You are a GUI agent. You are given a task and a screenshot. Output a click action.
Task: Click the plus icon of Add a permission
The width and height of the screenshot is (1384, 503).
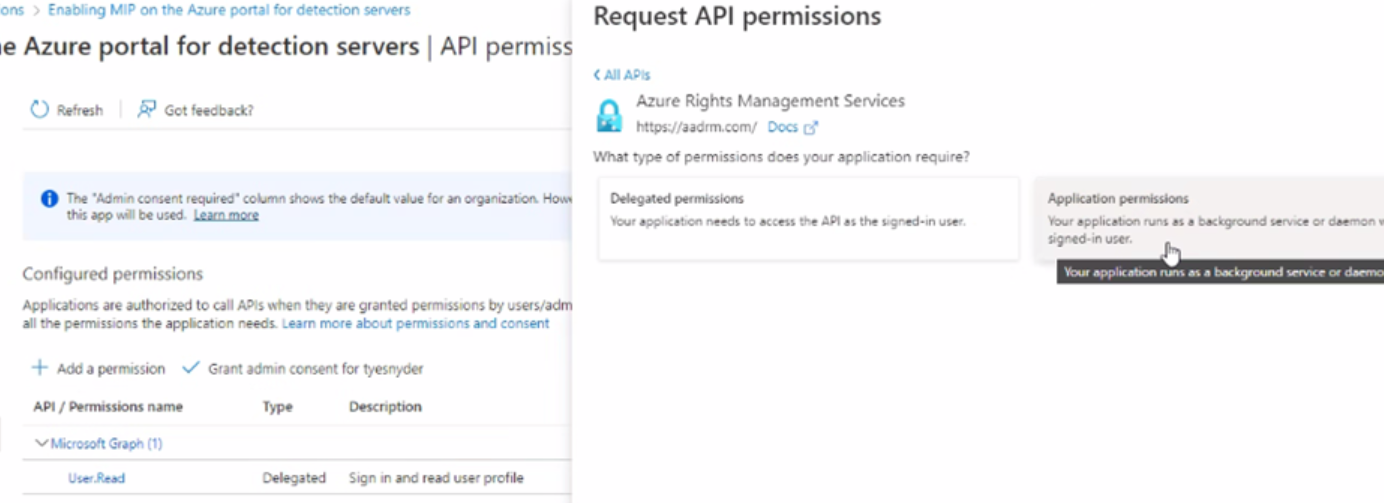(x=40, y=368)
